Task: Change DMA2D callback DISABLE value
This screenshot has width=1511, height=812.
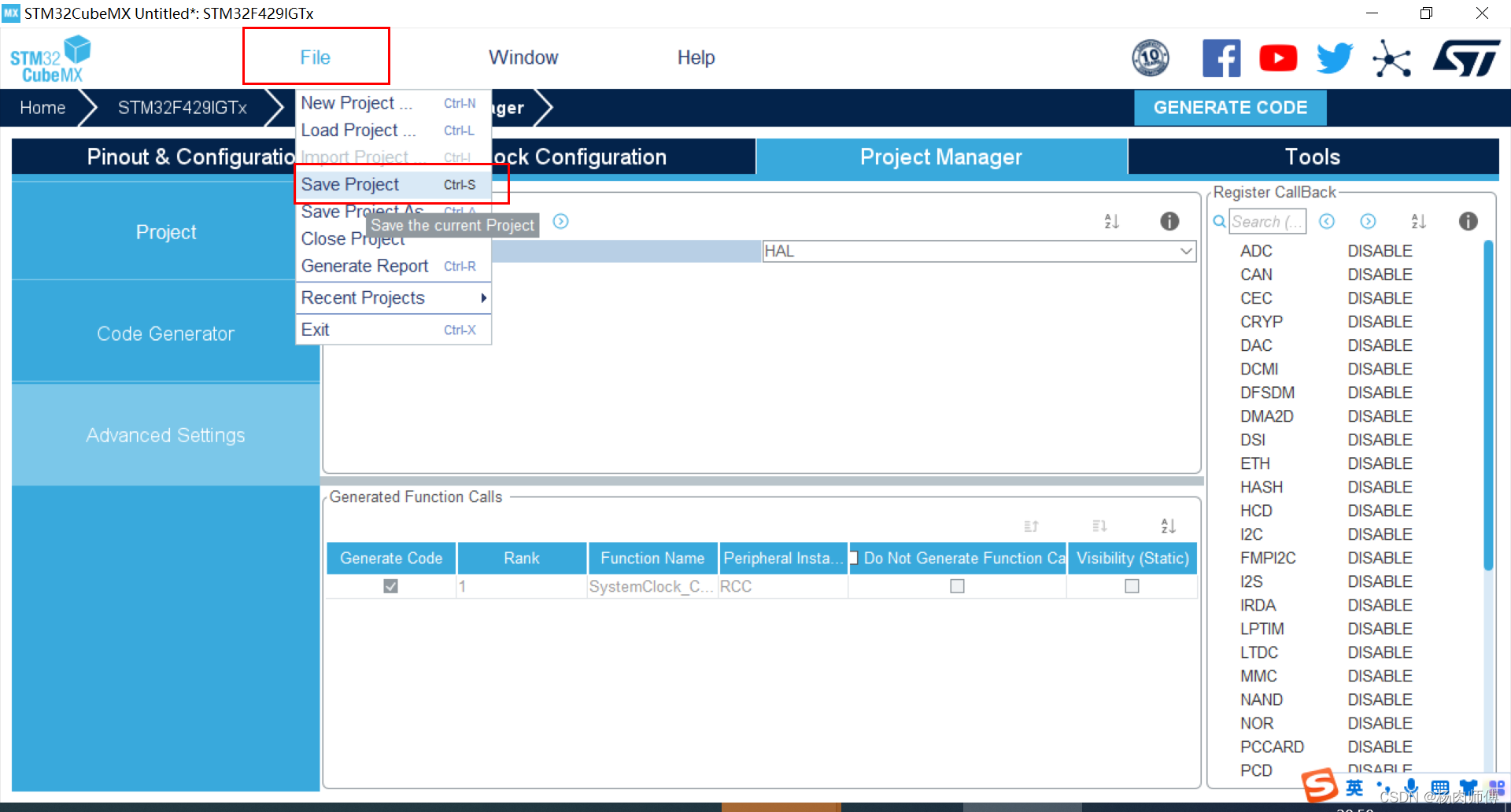Action: 1380,416
